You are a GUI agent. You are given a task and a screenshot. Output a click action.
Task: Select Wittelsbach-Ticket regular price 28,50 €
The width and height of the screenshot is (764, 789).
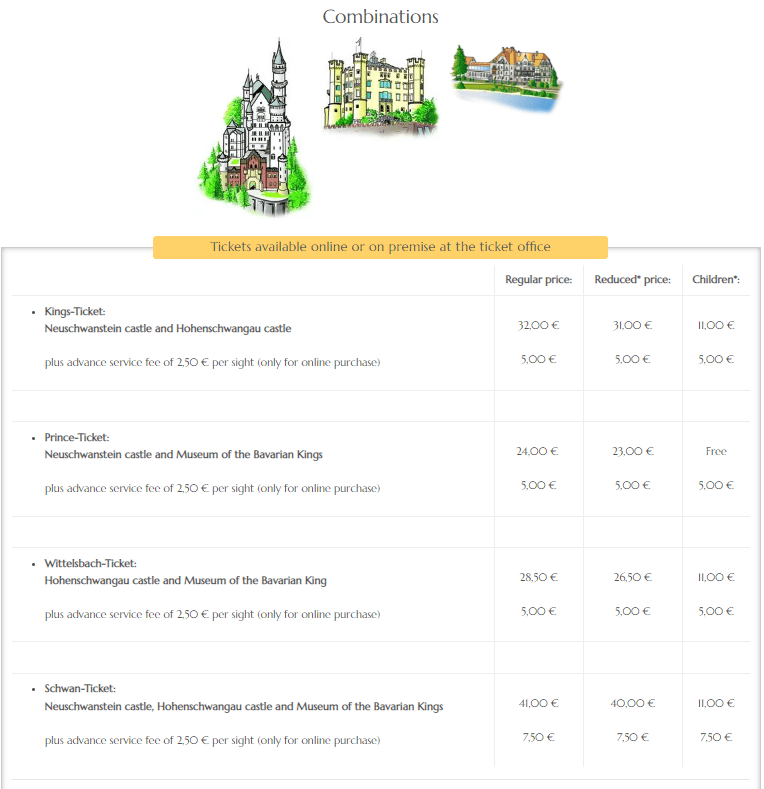pos(539,577)
